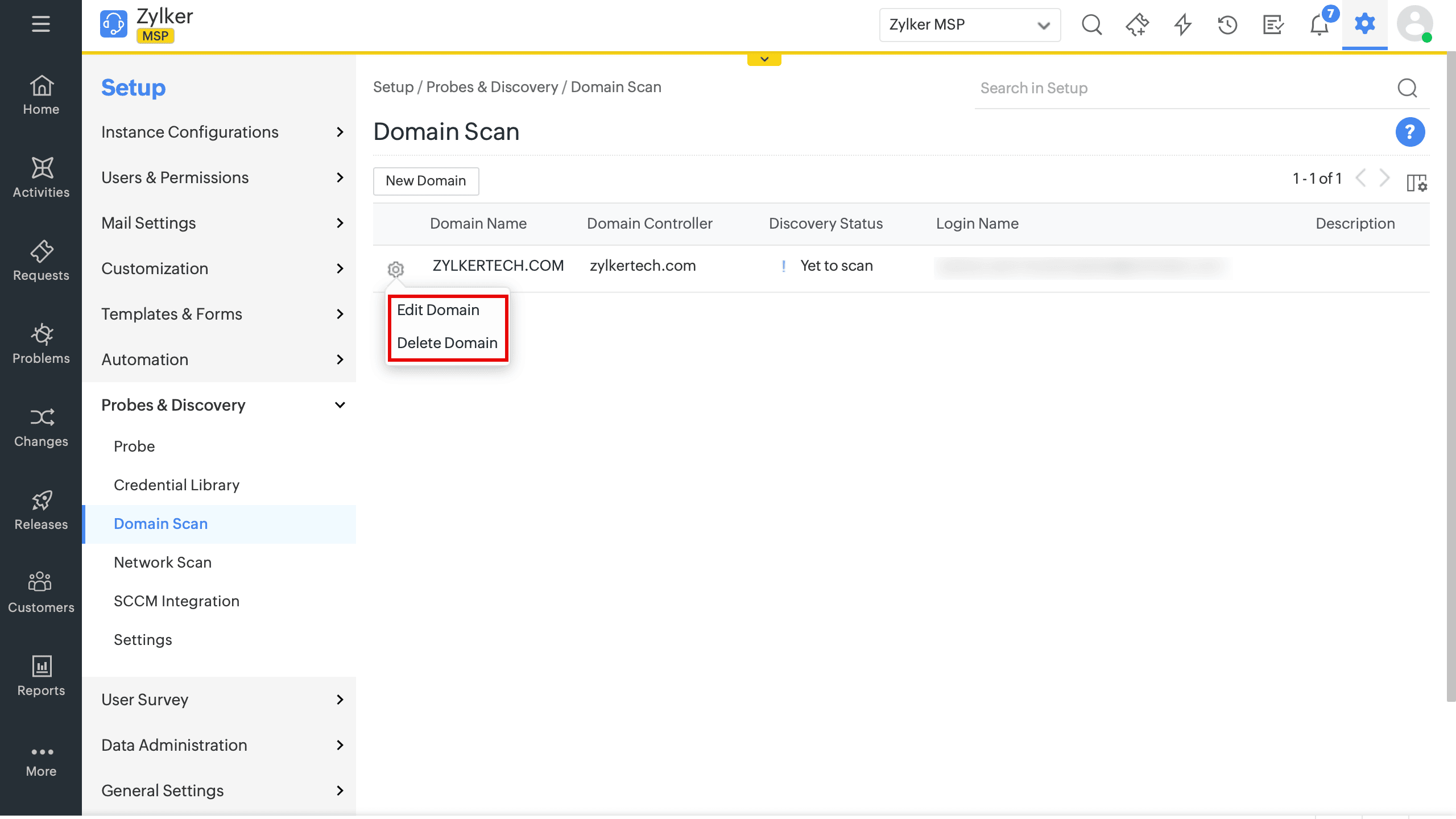Choose Delete Domain from the menu
Image resolution: width=1456 pixels, height=819 pixels.
pos(447,343)
